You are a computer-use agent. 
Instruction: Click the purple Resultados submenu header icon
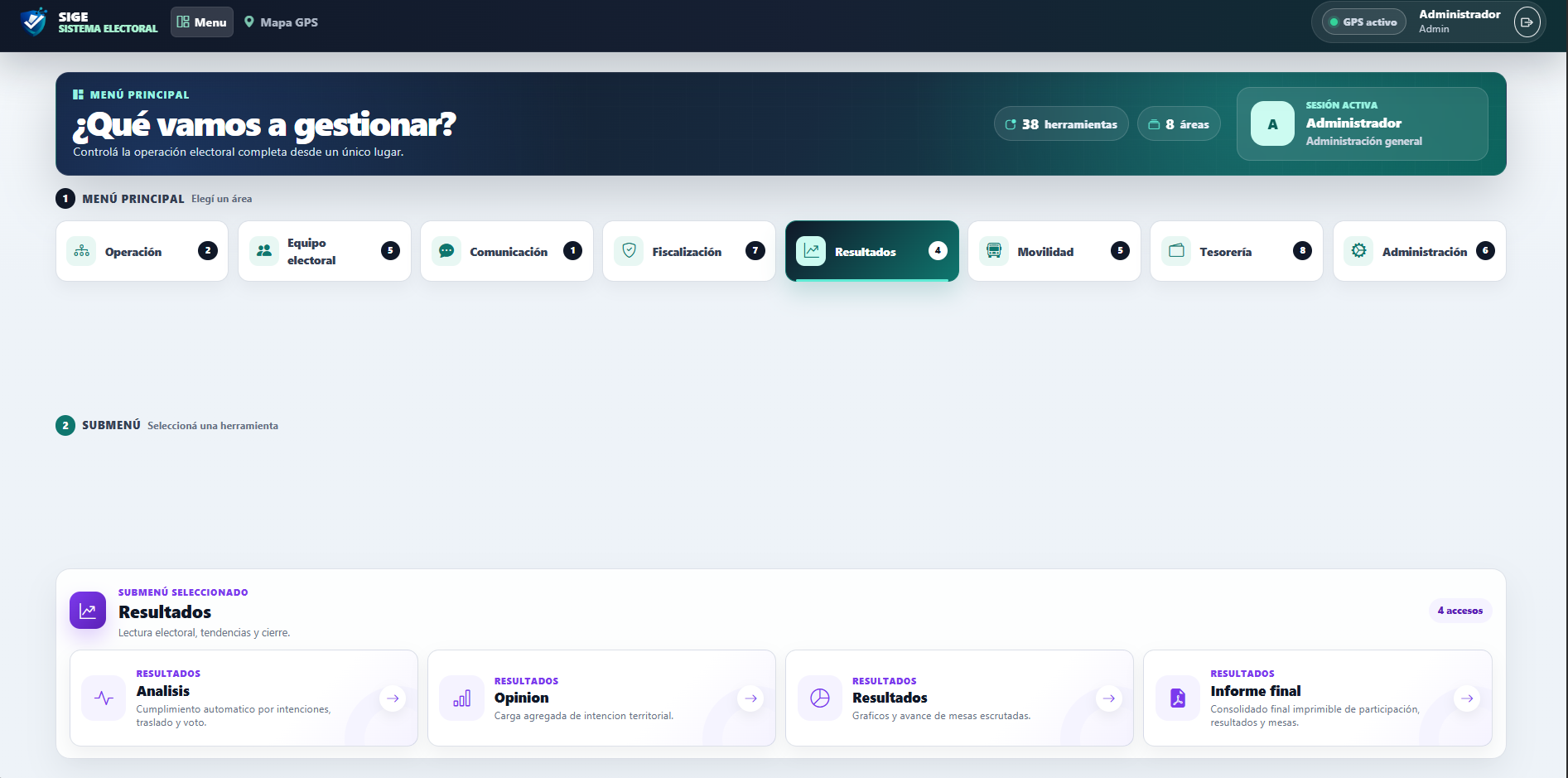(88, 611)
